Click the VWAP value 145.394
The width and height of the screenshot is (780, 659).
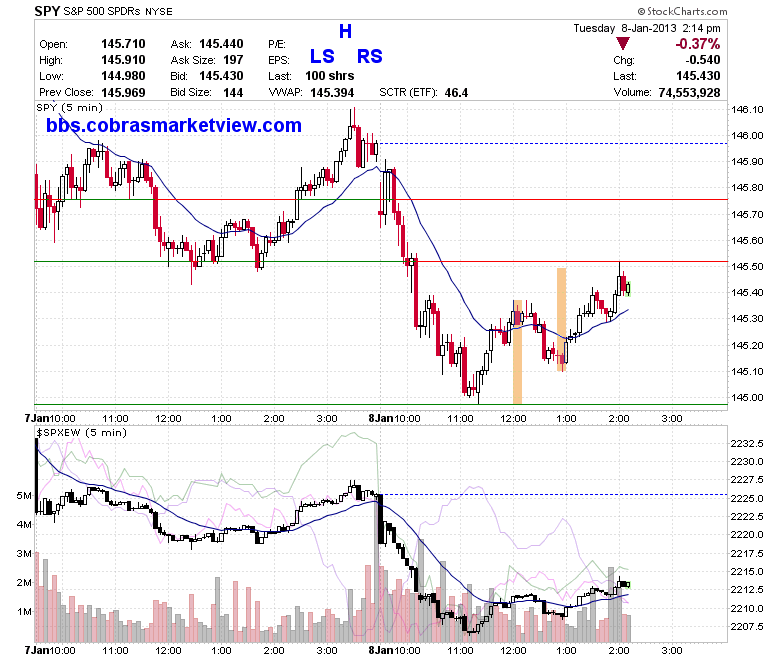tap(332, 93)
